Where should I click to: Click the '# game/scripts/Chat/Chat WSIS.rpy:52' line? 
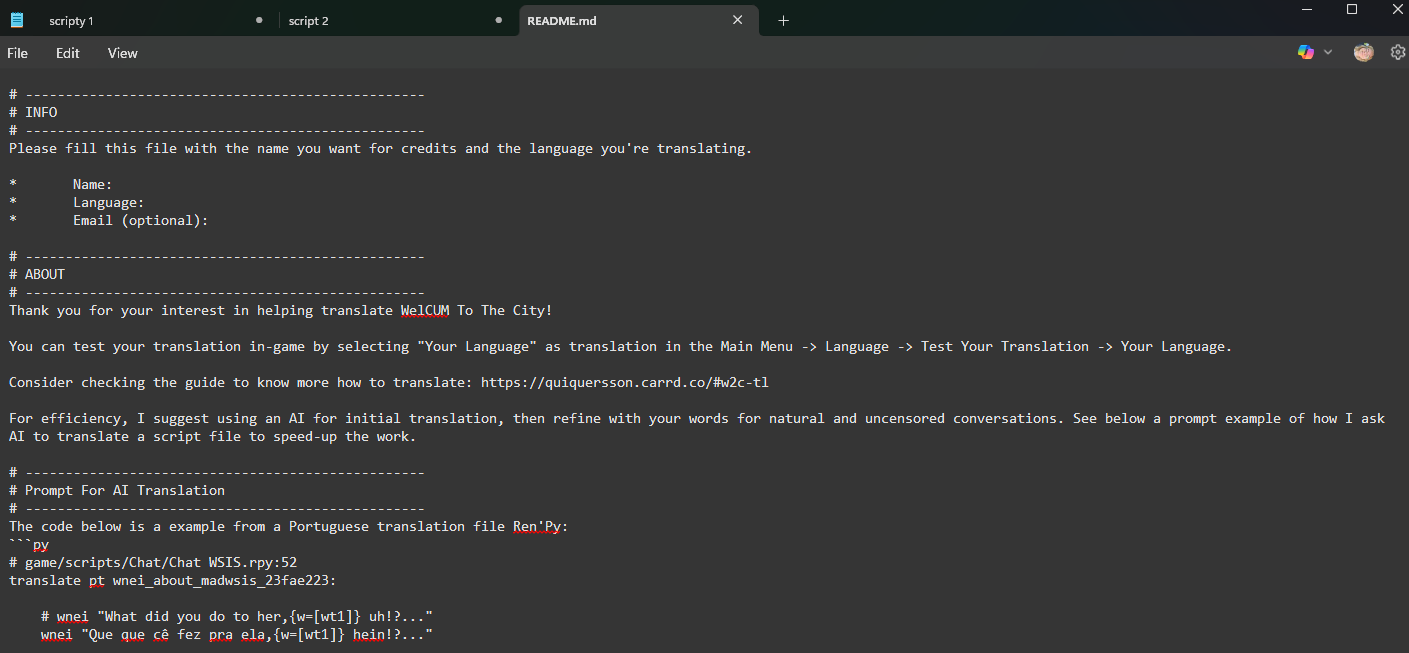(x=153, y=562)
